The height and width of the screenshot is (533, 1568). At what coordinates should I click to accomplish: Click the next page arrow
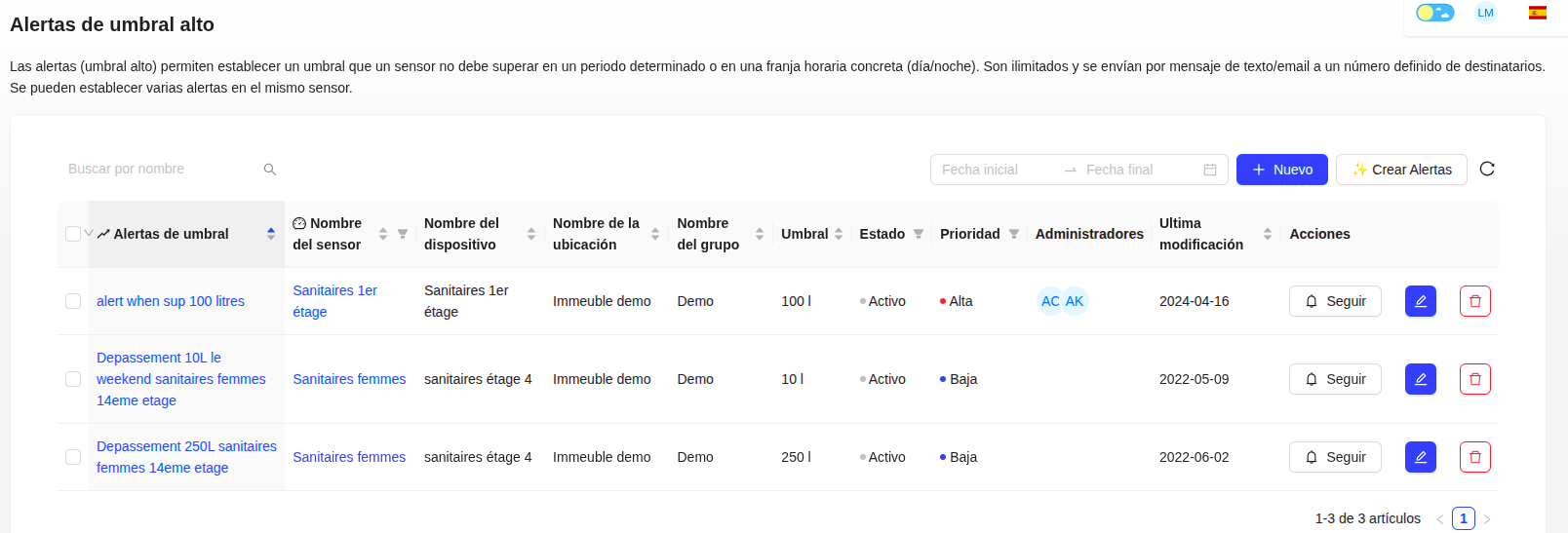(x=1487, y=518)
